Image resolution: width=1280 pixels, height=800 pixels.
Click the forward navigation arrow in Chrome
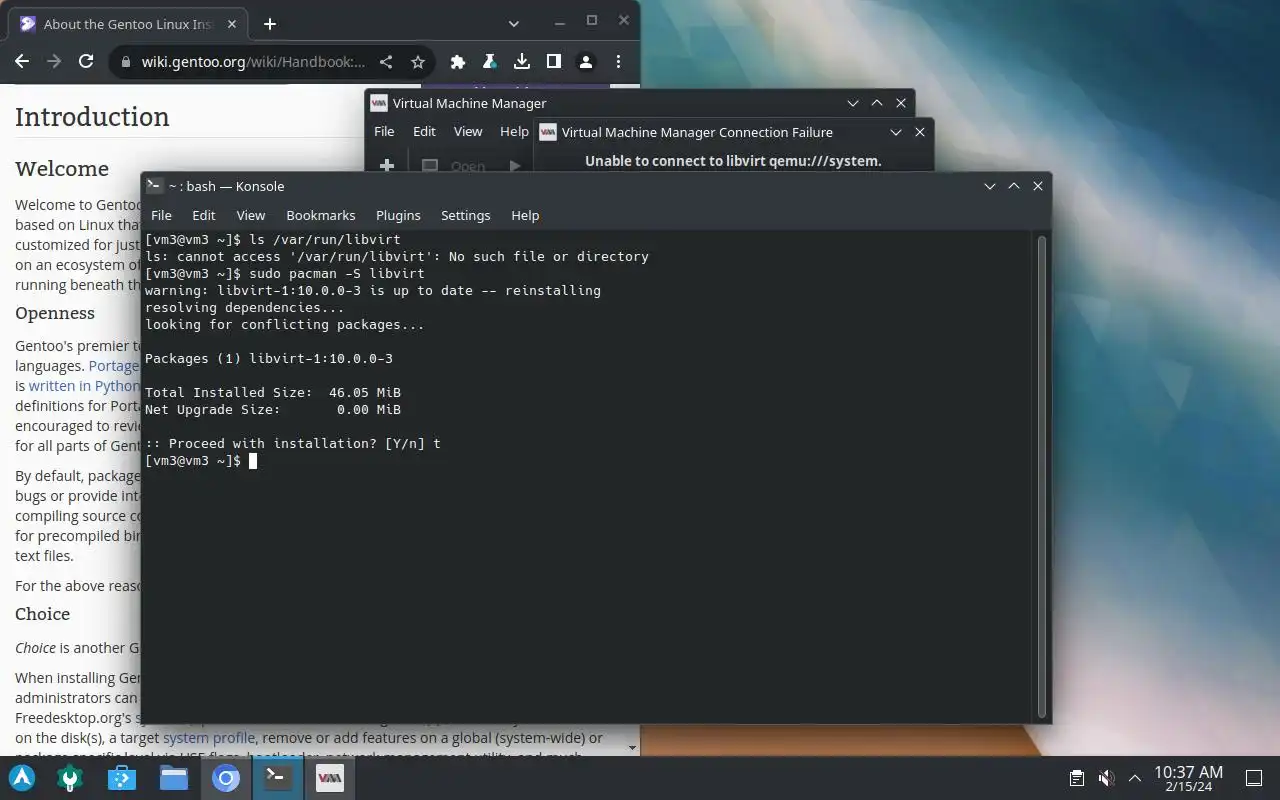click(54, 62)
